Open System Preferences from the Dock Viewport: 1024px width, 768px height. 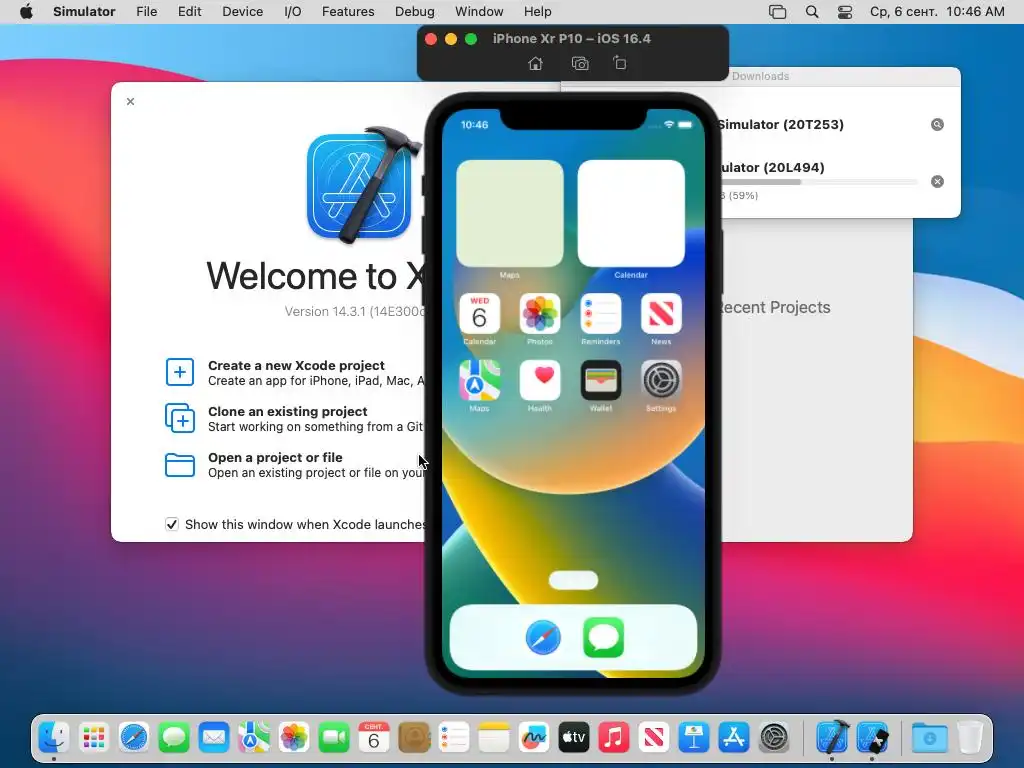(x=774, y=738)
